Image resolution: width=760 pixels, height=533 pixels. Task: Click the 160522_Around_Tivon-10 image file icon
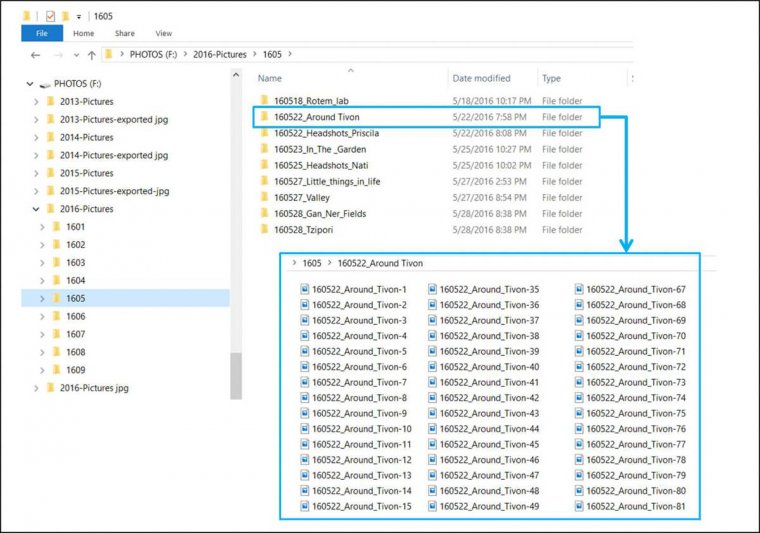tap(304, 429)
